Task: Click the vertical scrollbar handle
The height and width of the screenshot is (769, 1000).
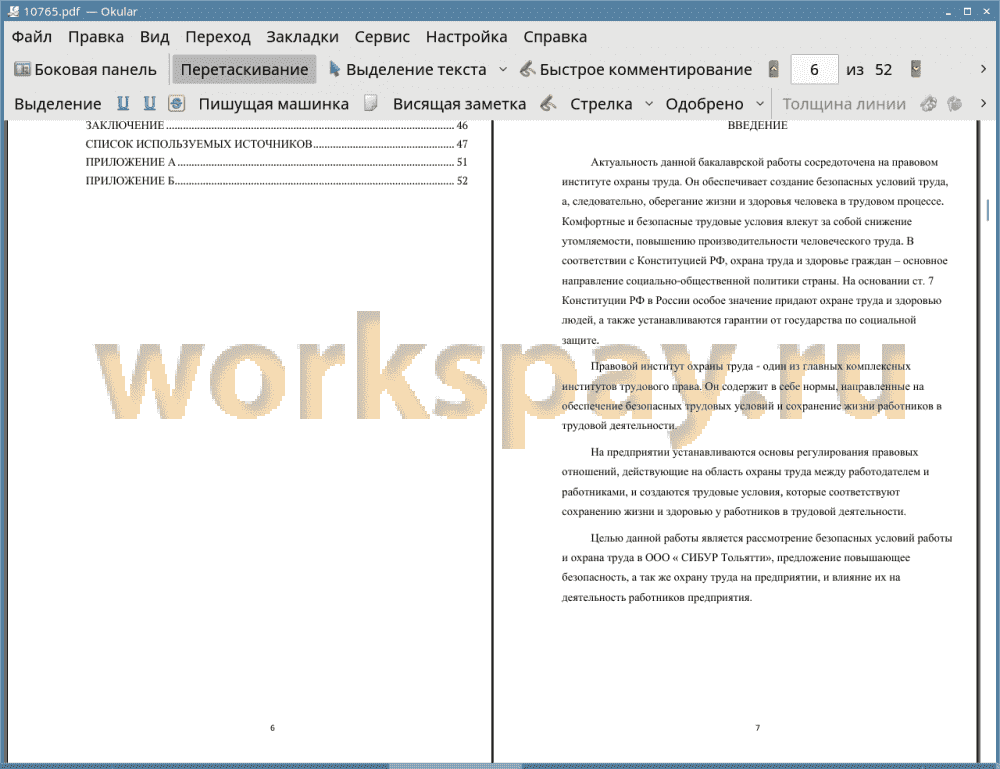Action: coord(988,210)
